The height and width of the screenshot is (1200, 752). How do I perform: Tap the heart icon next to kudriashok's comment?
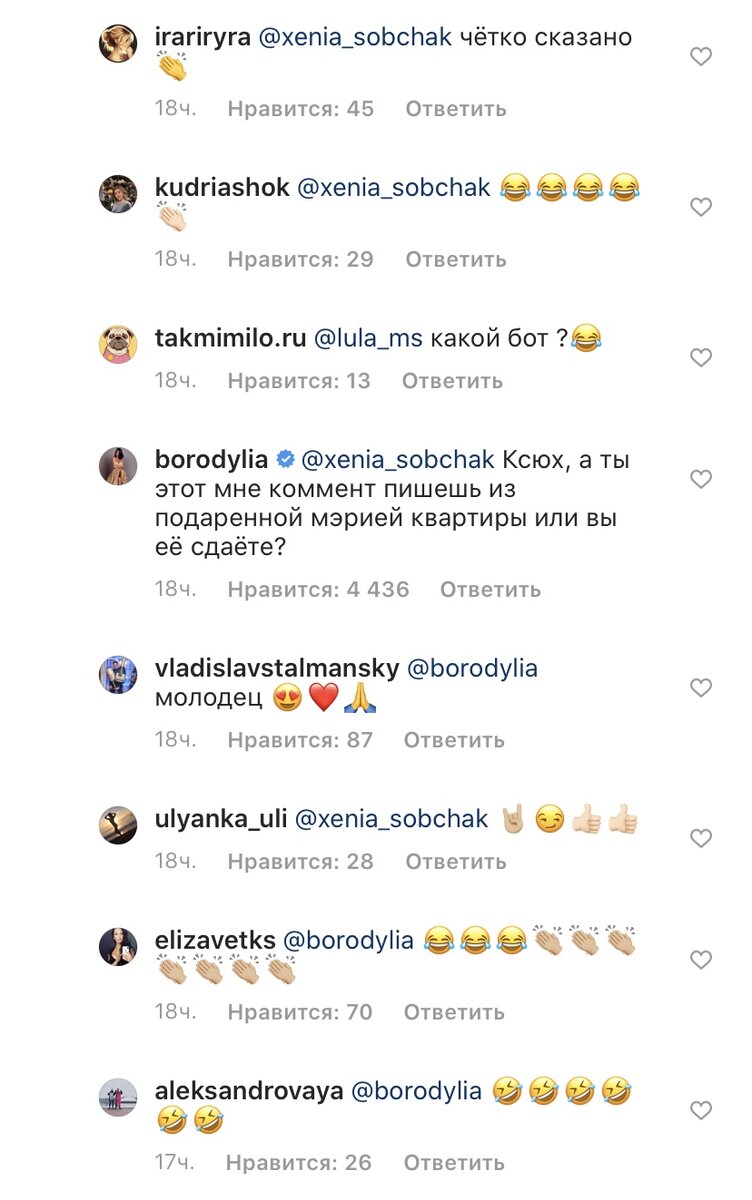701,207
